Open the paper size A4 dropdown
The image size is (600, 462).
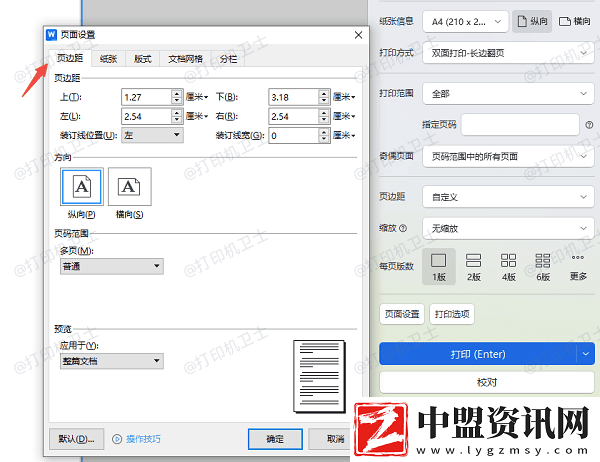coord(465,22)
